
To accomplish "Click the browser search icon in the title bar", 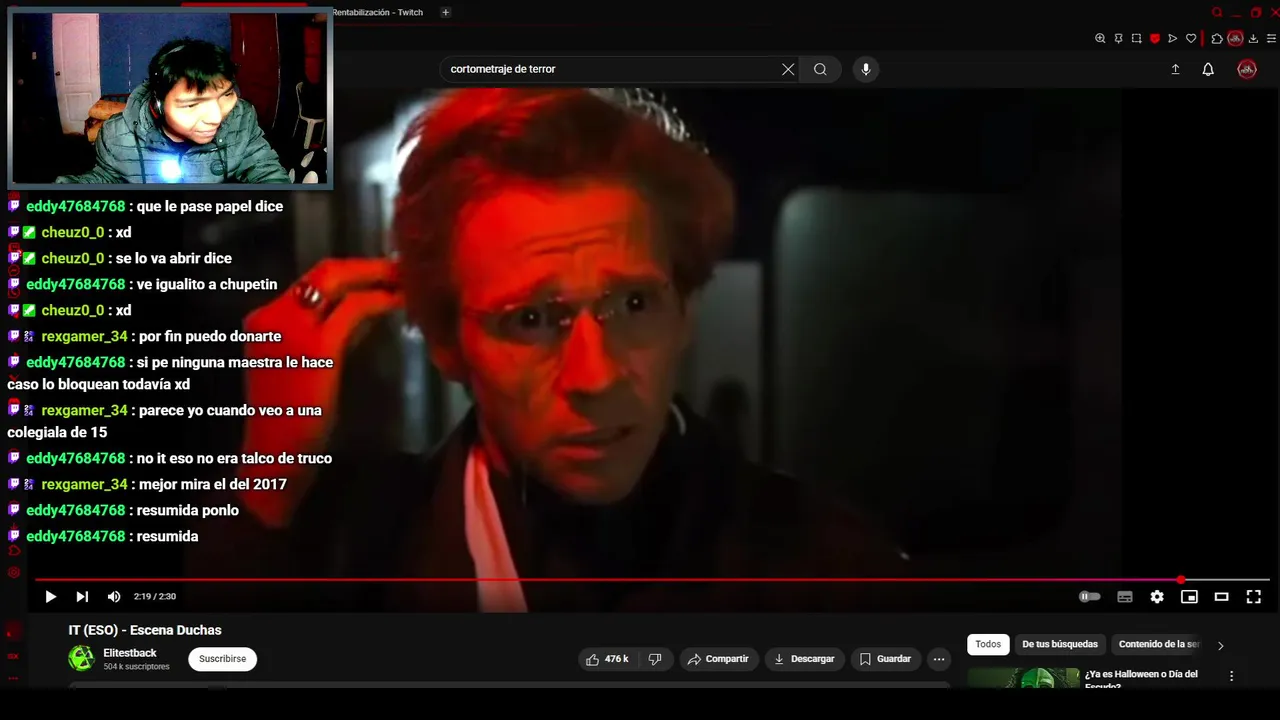I will pyautogui.click(x=1217, y=12).
